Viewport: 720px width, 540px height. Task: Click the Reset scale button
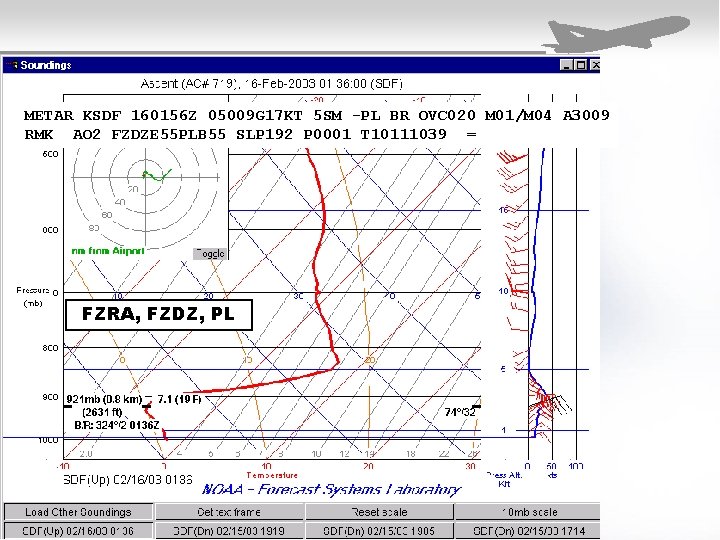(379, 512)
